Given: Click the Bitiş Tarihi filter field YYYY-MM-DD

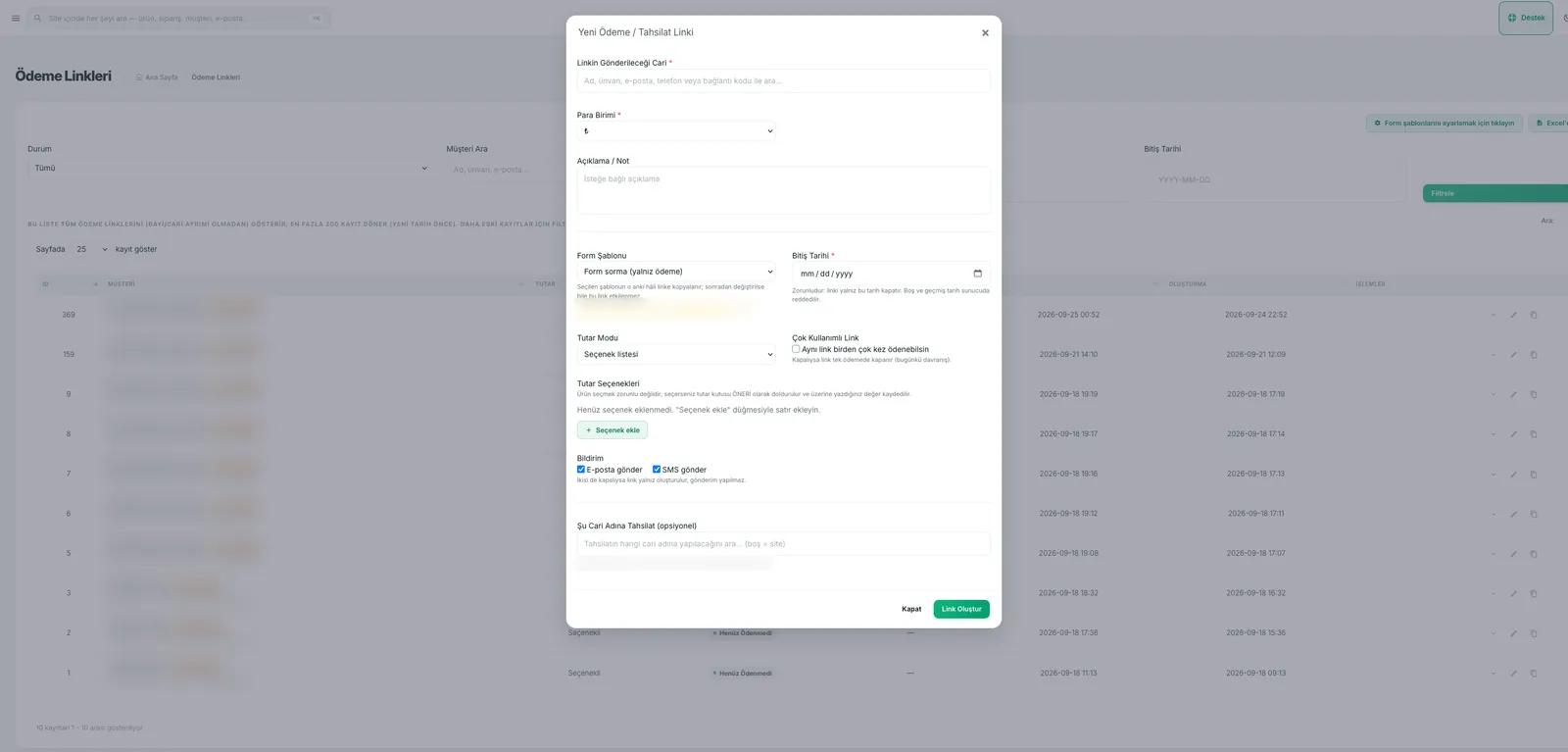Looking at the screenshot, I should pos(1274,180).
